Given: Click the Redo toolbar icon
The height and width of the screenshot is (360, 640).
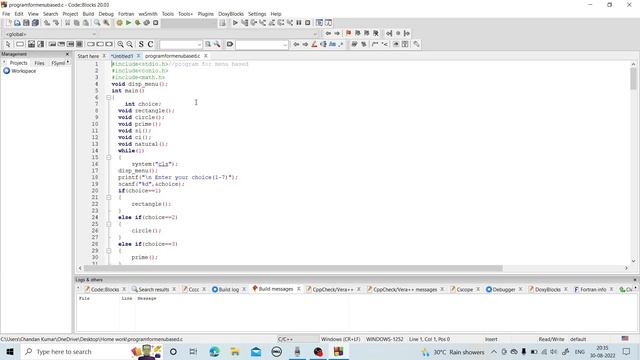Looking at the screenshot, I should tap(56, 23).
